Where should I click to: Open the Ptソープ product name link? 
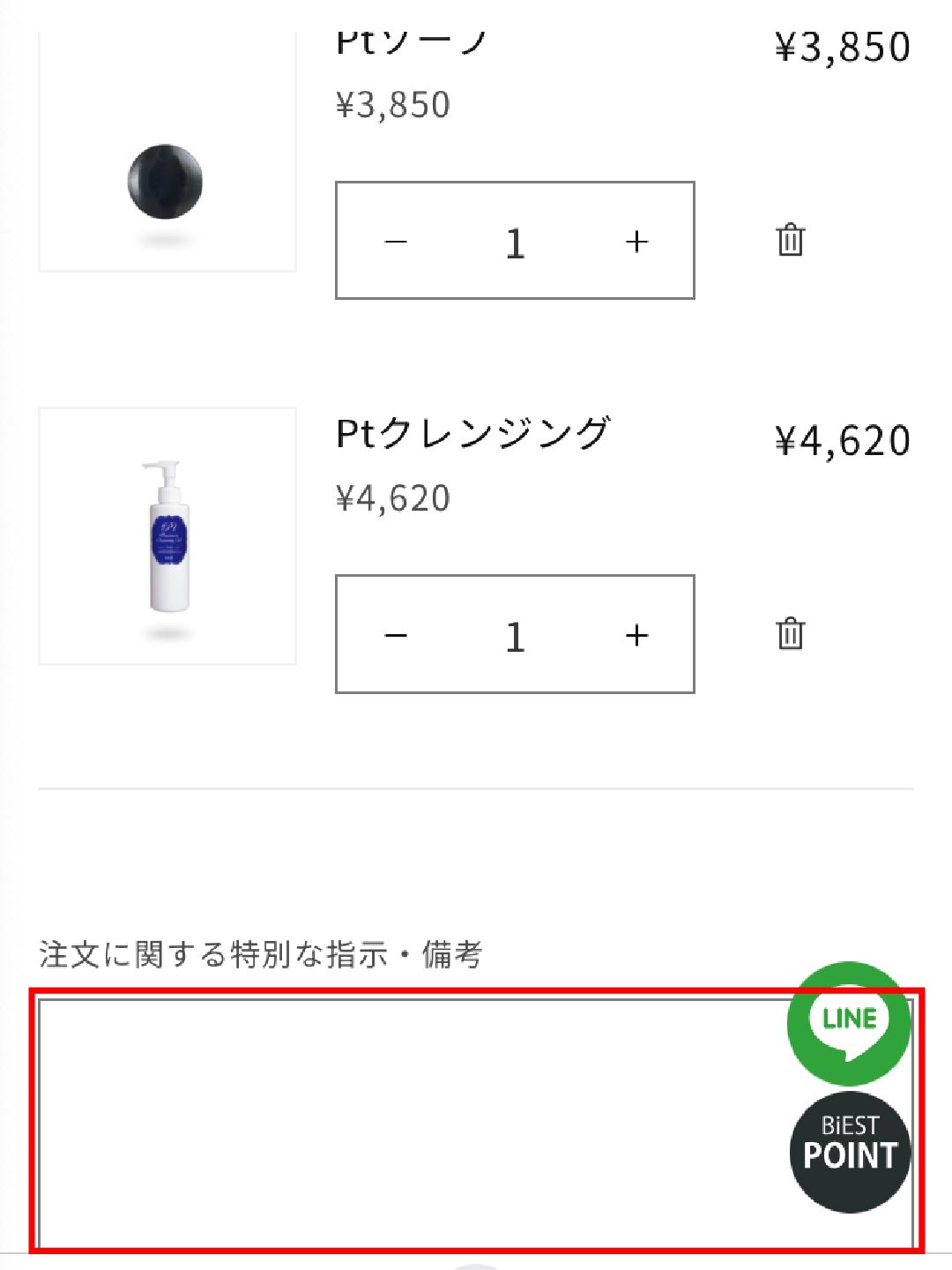(411, 44)
